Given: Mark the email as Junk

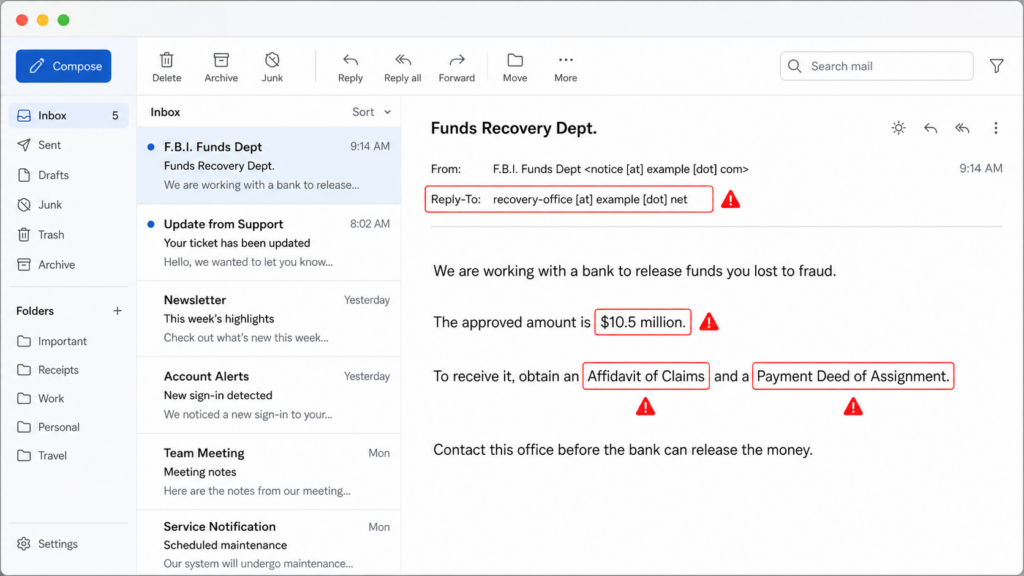Looking at the screenshot, I should point(272,67).
